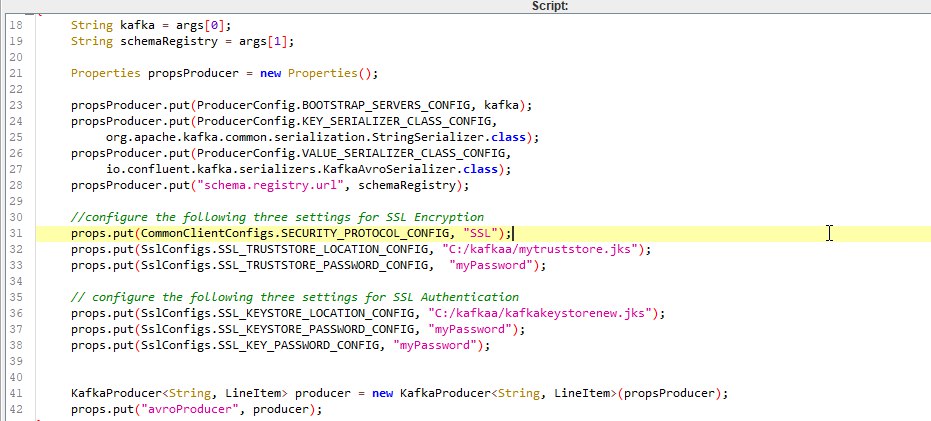Click line number 28 in gutter
The image size is (931, 421).
pyautogui.click(x=16, y=185)
